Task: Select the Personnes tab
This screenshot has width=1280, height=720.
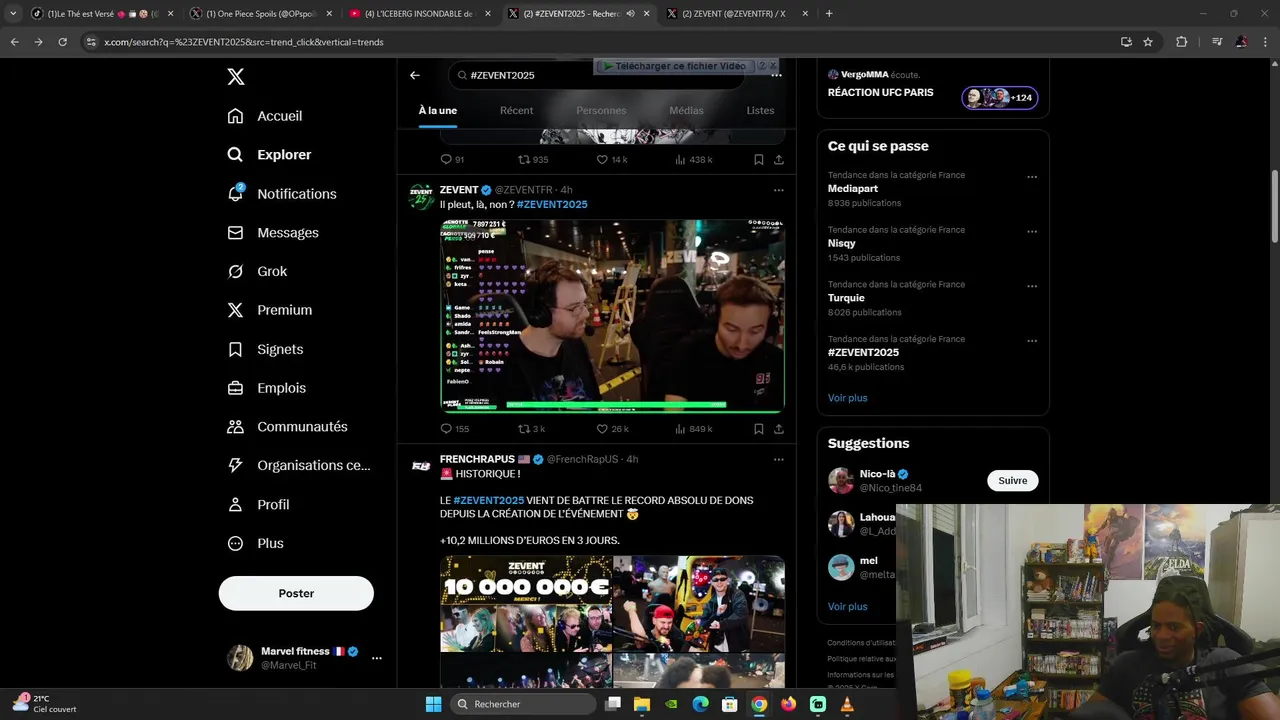Action: [x=601, y=111]
